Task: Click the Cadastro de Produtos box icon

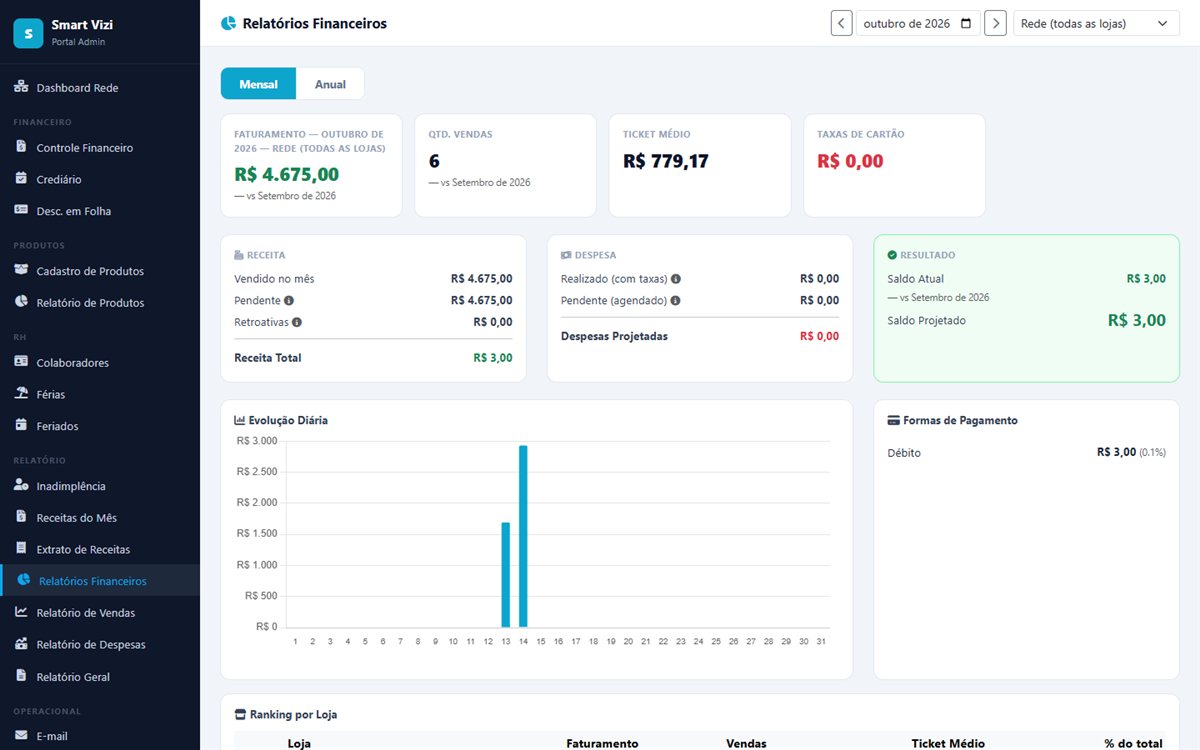Action: tap(21, 271)
